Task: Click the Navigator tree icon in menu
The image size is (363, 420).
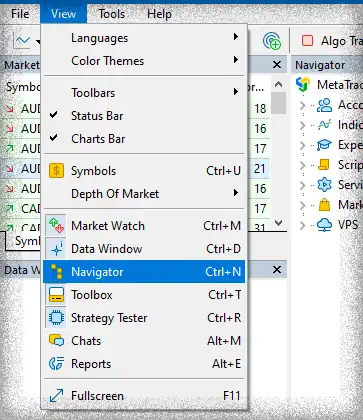Action: click(56, 272)
